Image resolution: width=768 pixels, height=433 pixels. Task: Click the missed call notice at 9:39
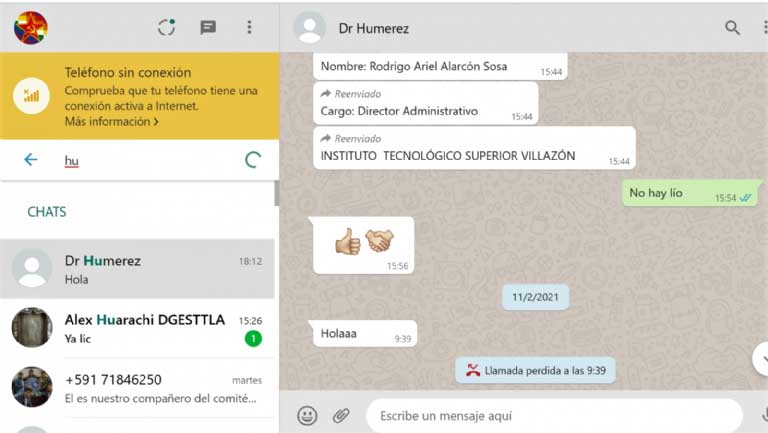(535, 370)
